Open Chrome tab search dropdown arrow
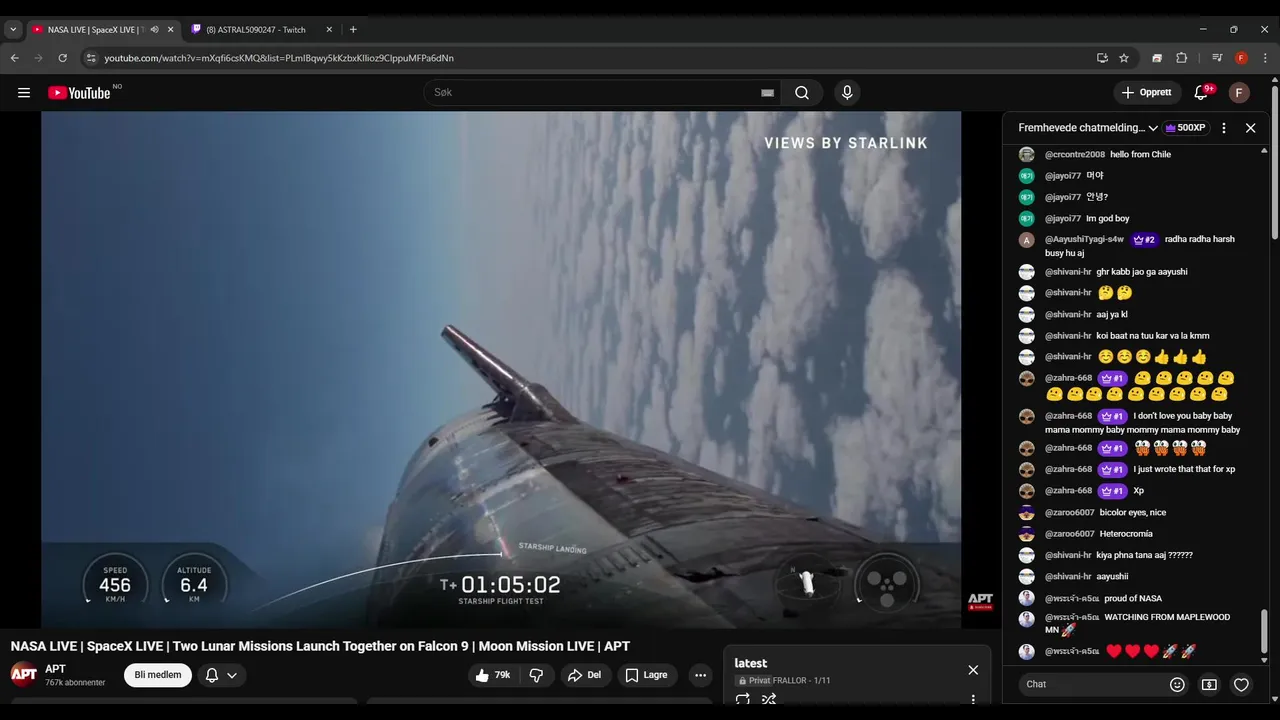The height and width of the screenshot is (720, 1280). coord(13,29)
